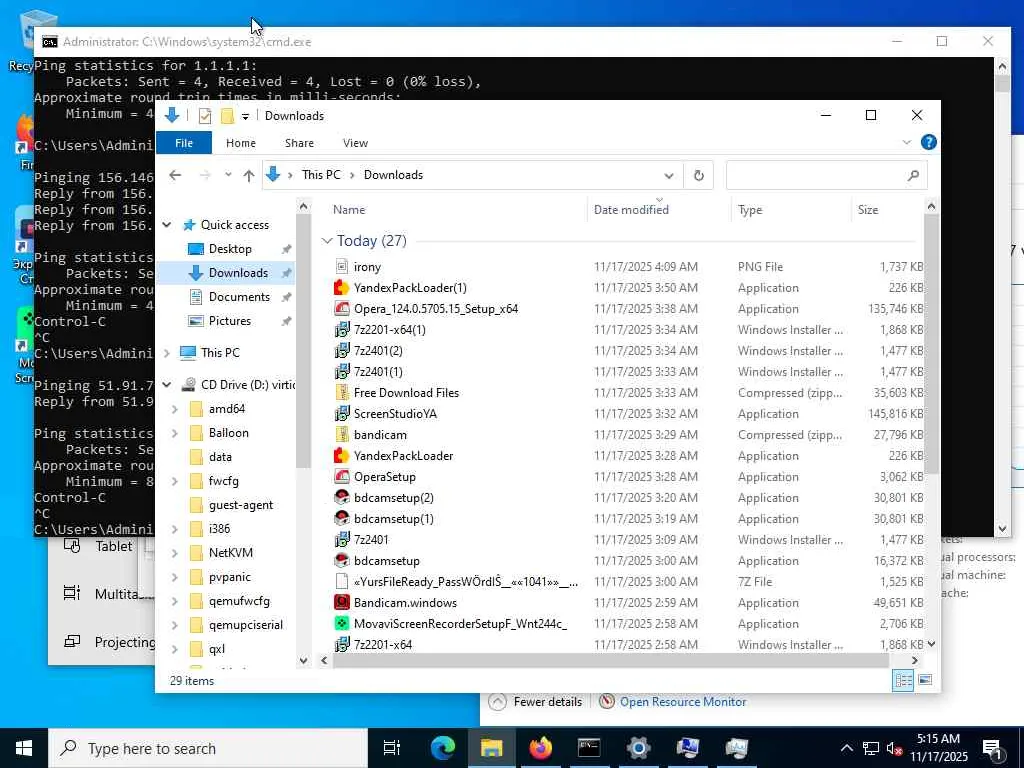Click the search magnifier icon in Explorer

click(x=913, y=175)
